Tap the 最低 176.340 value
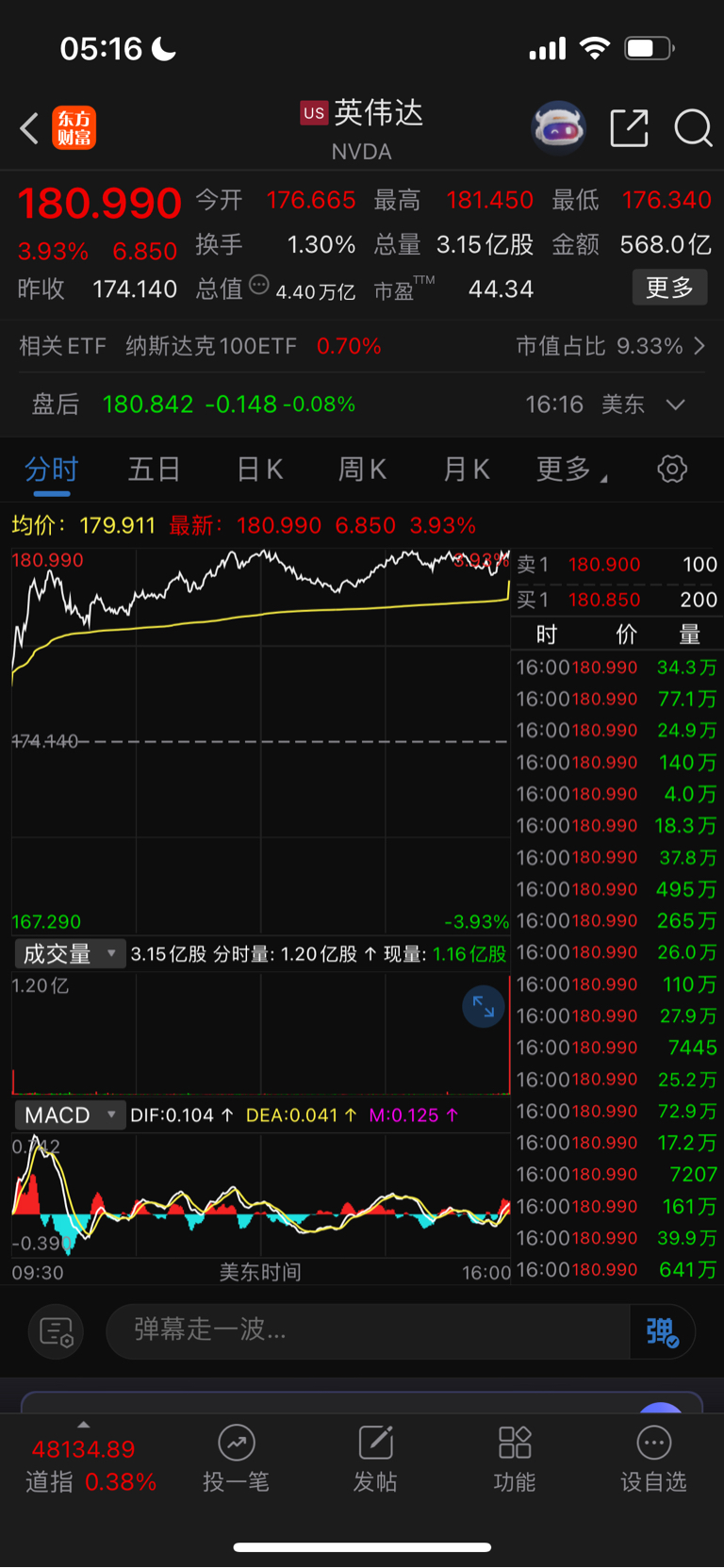 [666, 200]
